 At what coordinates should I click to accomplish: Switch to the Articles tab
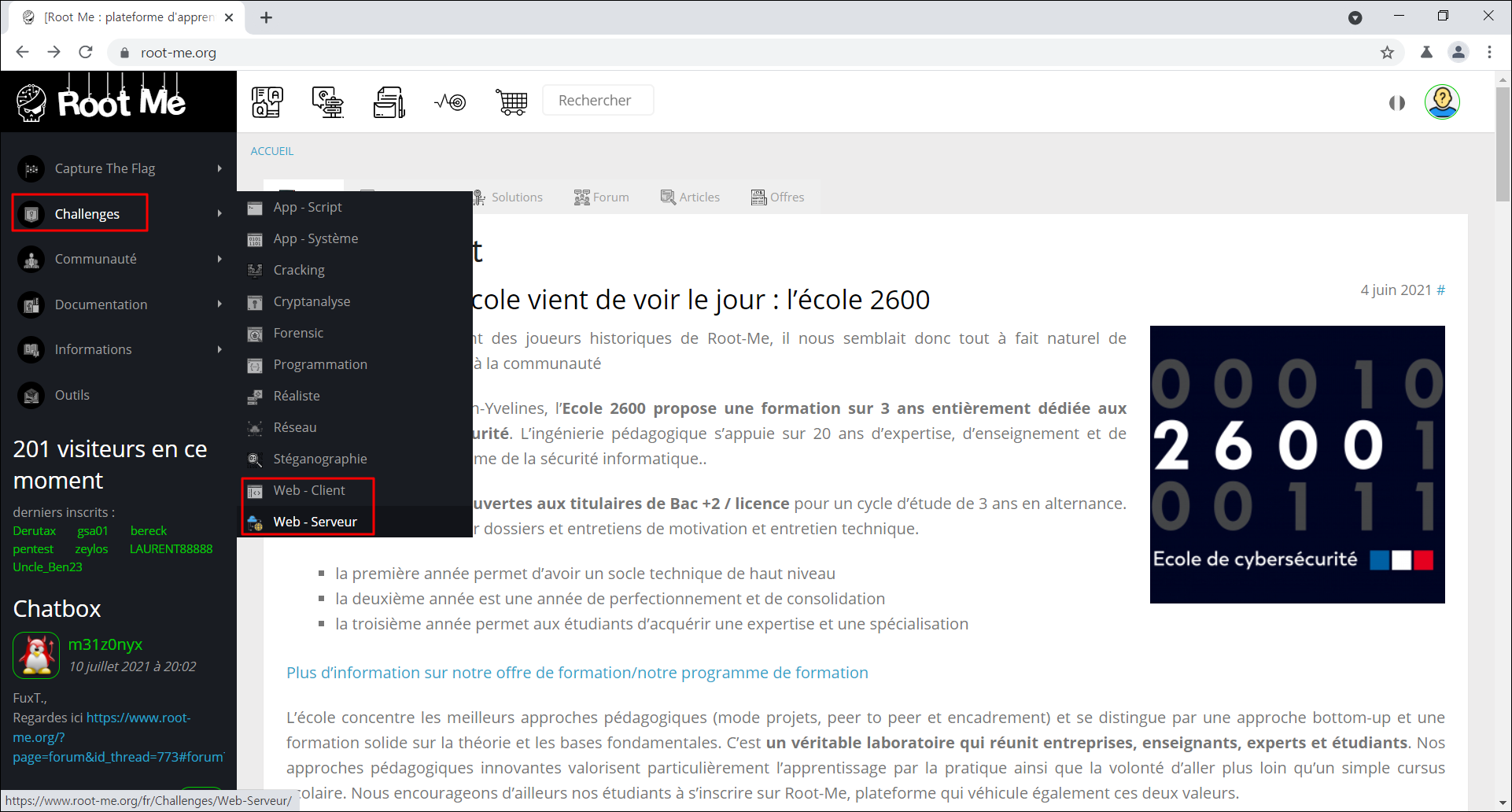pyautogui.click(x=690, y=197)
